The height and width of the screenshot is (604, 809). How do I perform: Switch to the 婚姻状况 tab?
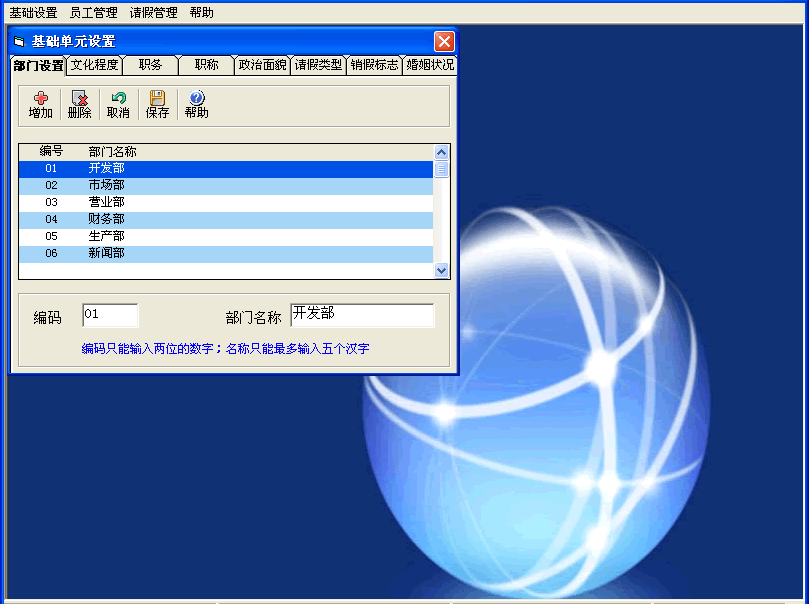[x=430, y=65]
